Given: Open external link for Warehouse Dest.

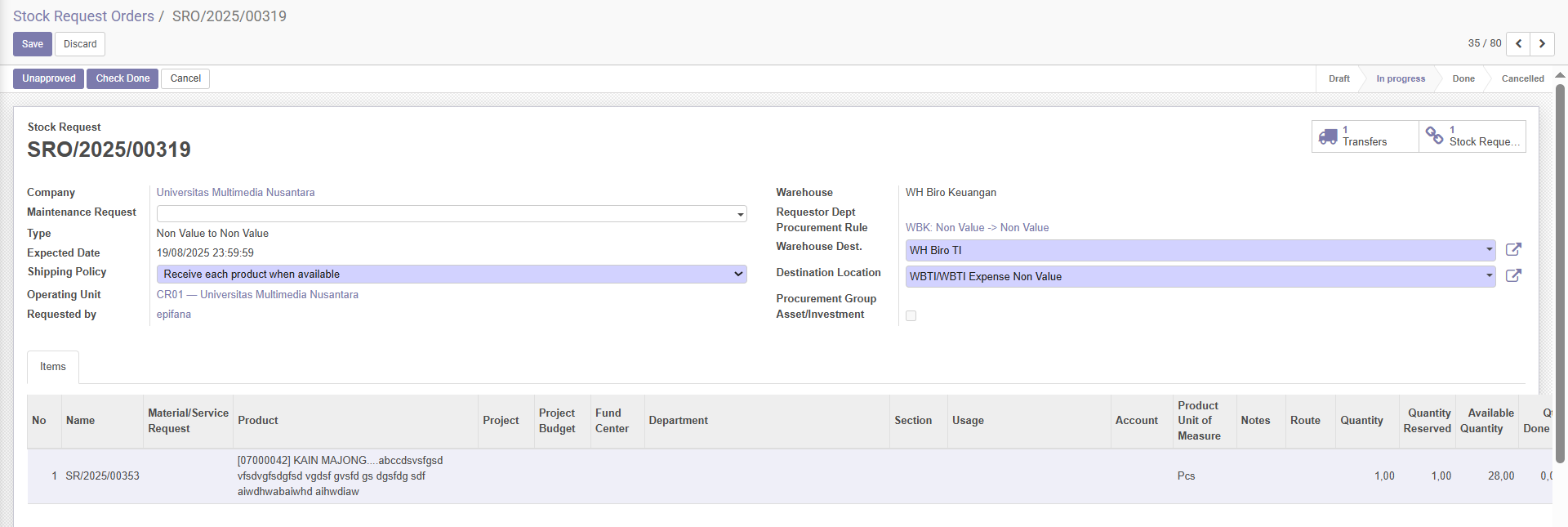Looking at the screenshot, I should [x=1512, y=250].
